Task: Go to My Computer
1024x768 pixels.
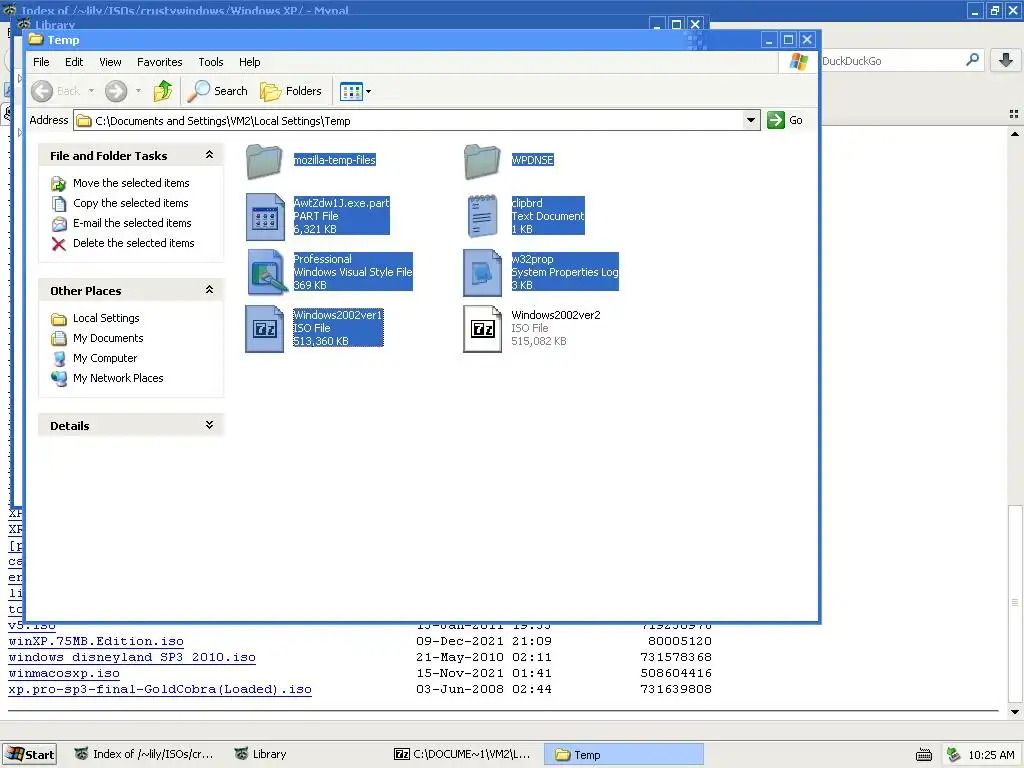Action: pos(104,358)
